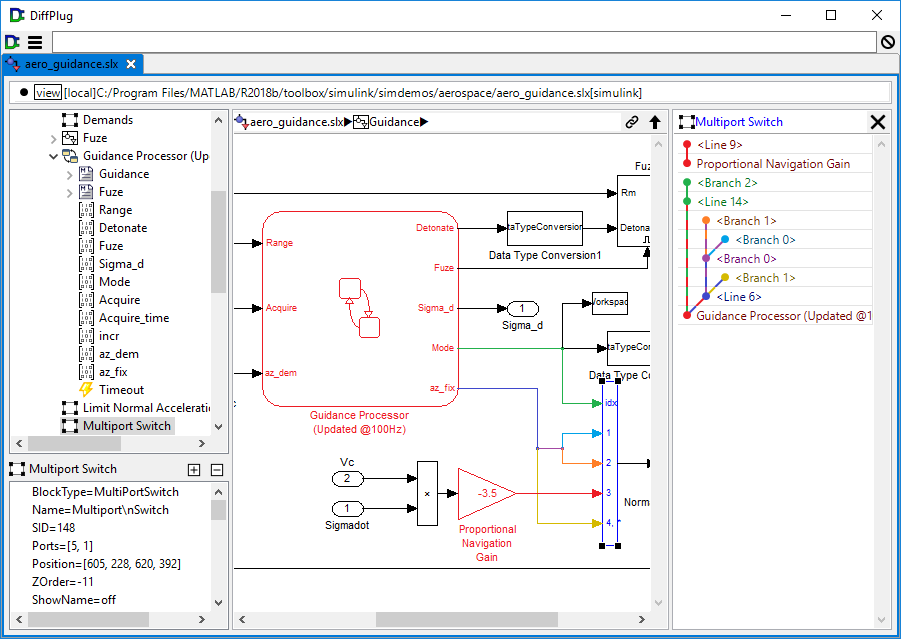Click the selected Multiport Switch block in diagram

610,463
